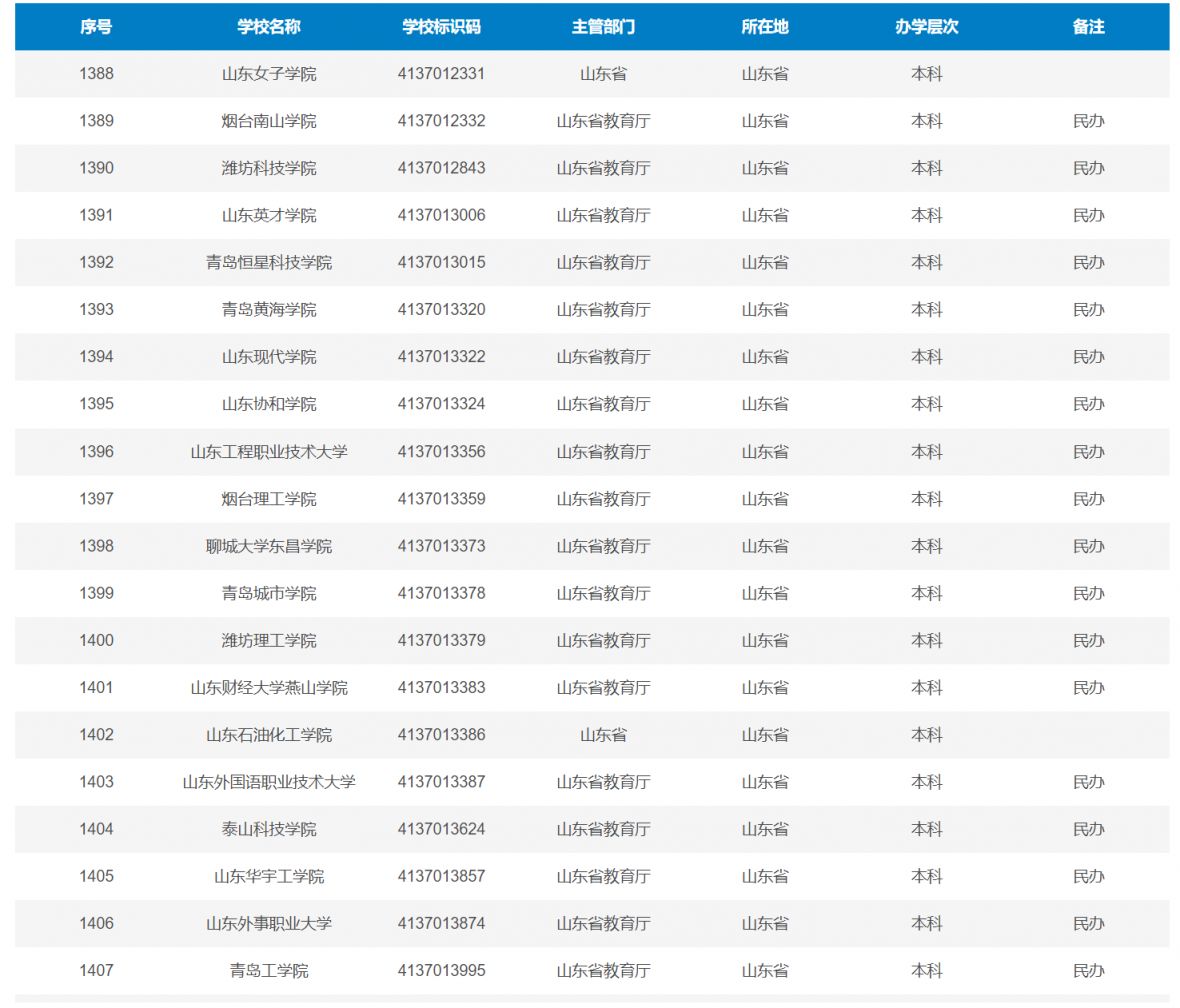Click school code 4137013322
1180x1008 pixels.
[442, 357]
